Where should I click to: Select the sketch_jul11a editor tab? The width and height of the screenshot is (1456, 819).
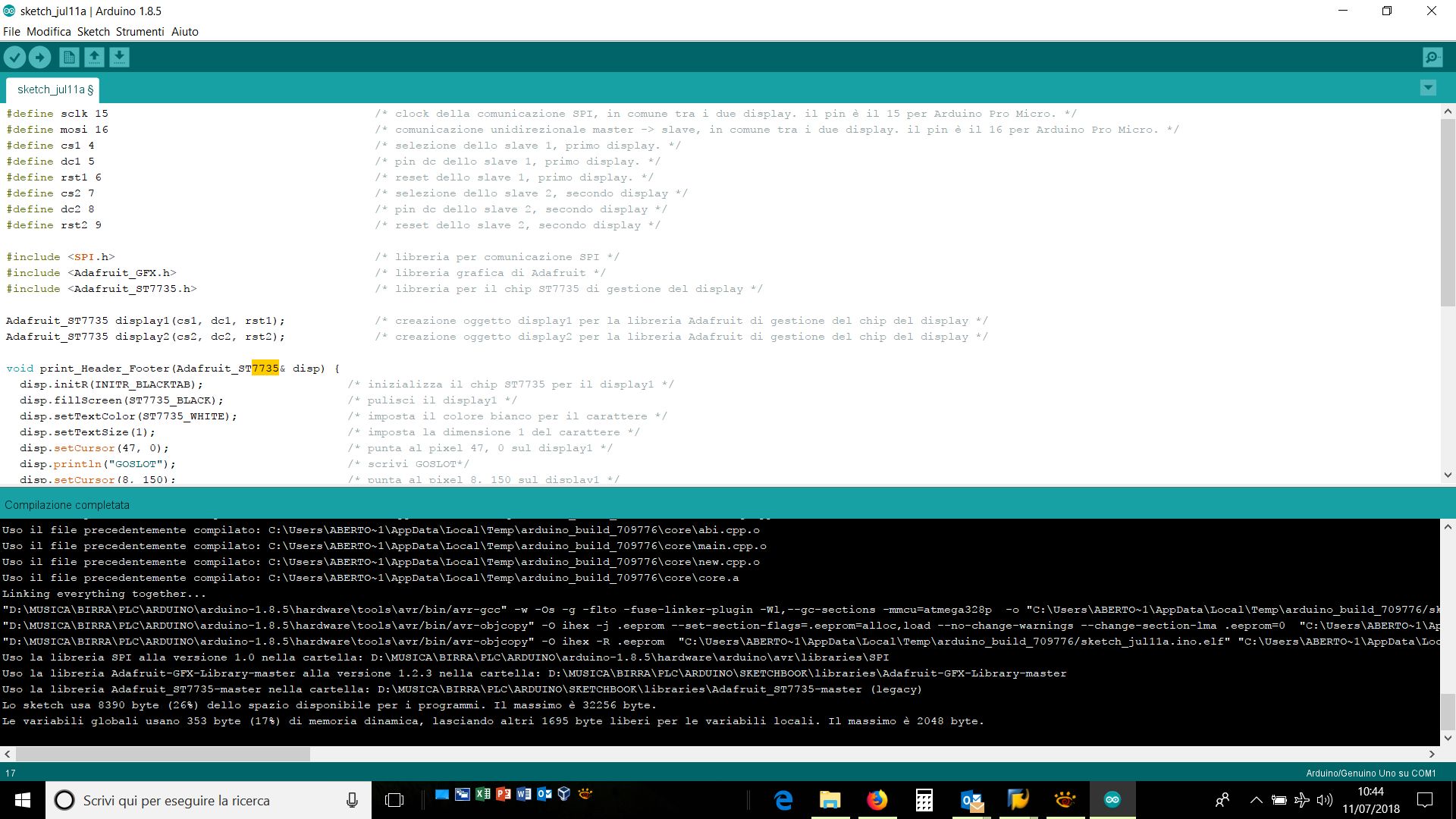(x=52, y=89)
